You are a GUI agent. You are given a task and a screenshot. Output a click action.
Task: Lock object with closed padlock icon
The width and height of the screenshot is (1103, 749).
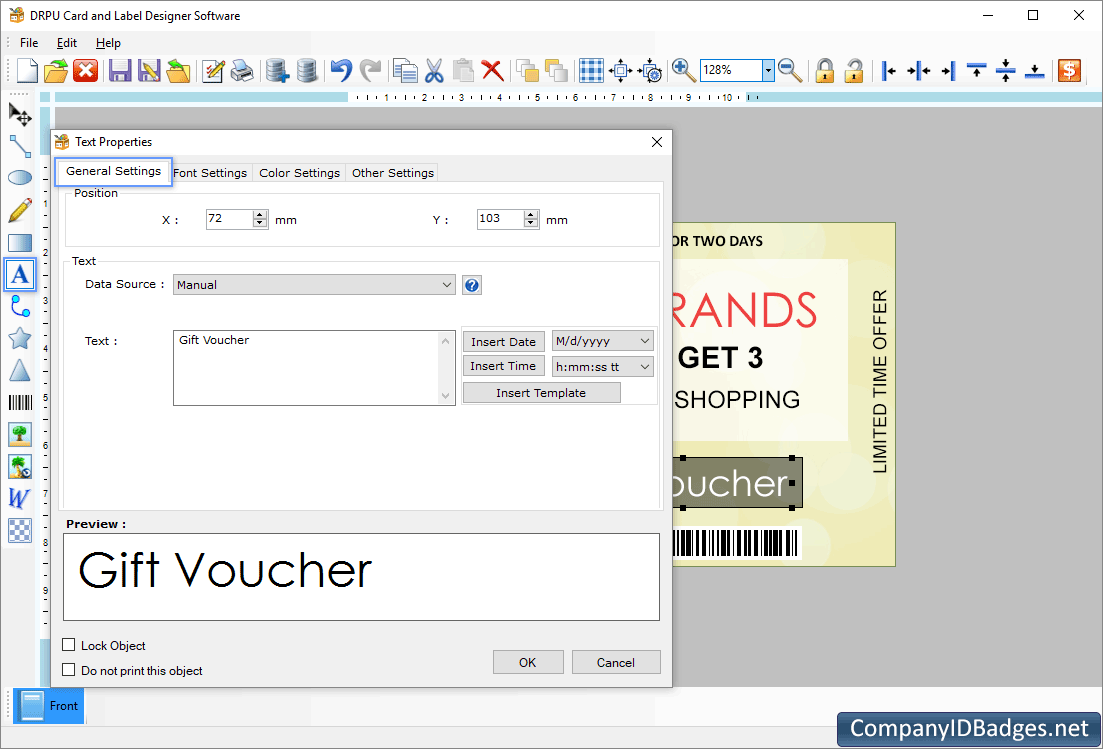[x=824, y=70]
